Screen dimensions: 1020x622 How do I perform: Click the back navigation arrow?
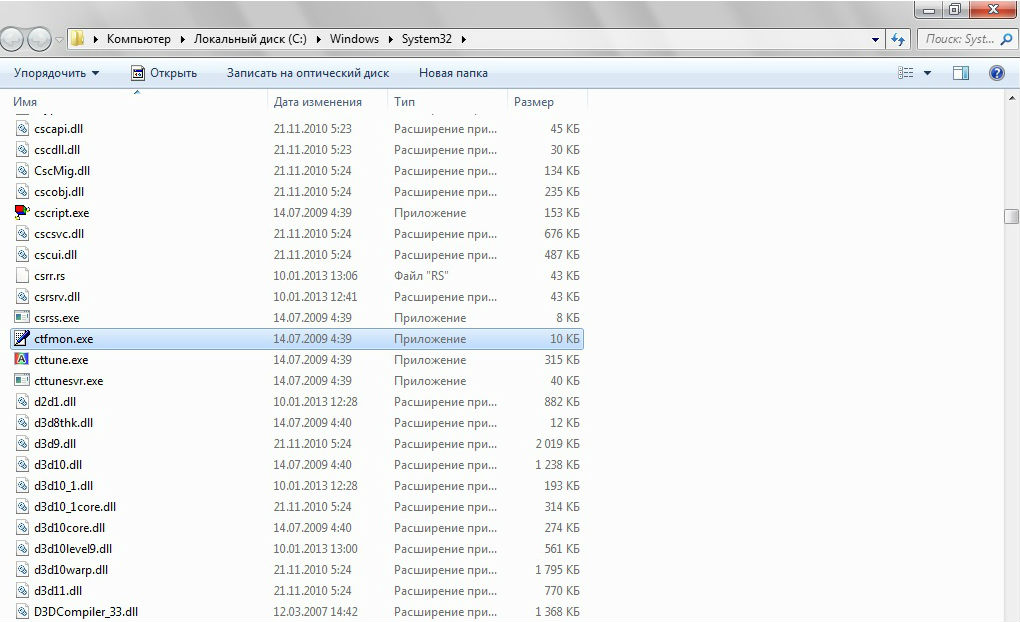coord(13,39)
